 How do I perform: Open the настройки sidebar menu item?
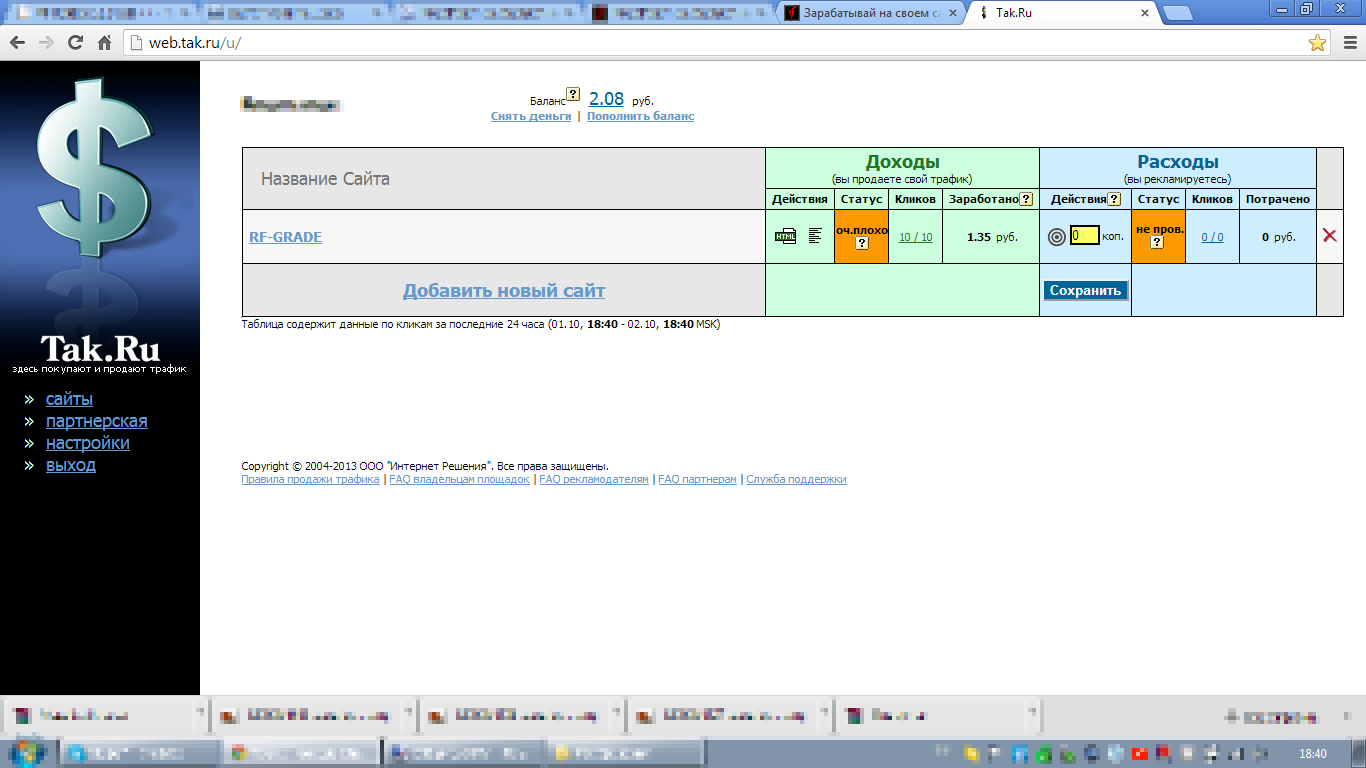pos(88,443)
